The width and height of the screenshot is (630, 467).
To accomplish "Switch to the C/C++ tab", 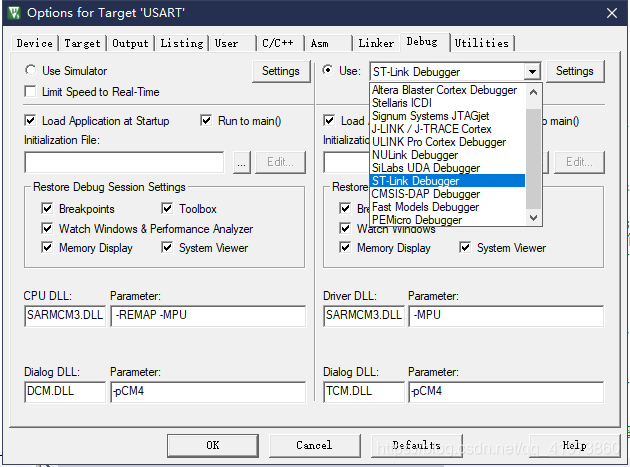I will click(x=278, y=43).
